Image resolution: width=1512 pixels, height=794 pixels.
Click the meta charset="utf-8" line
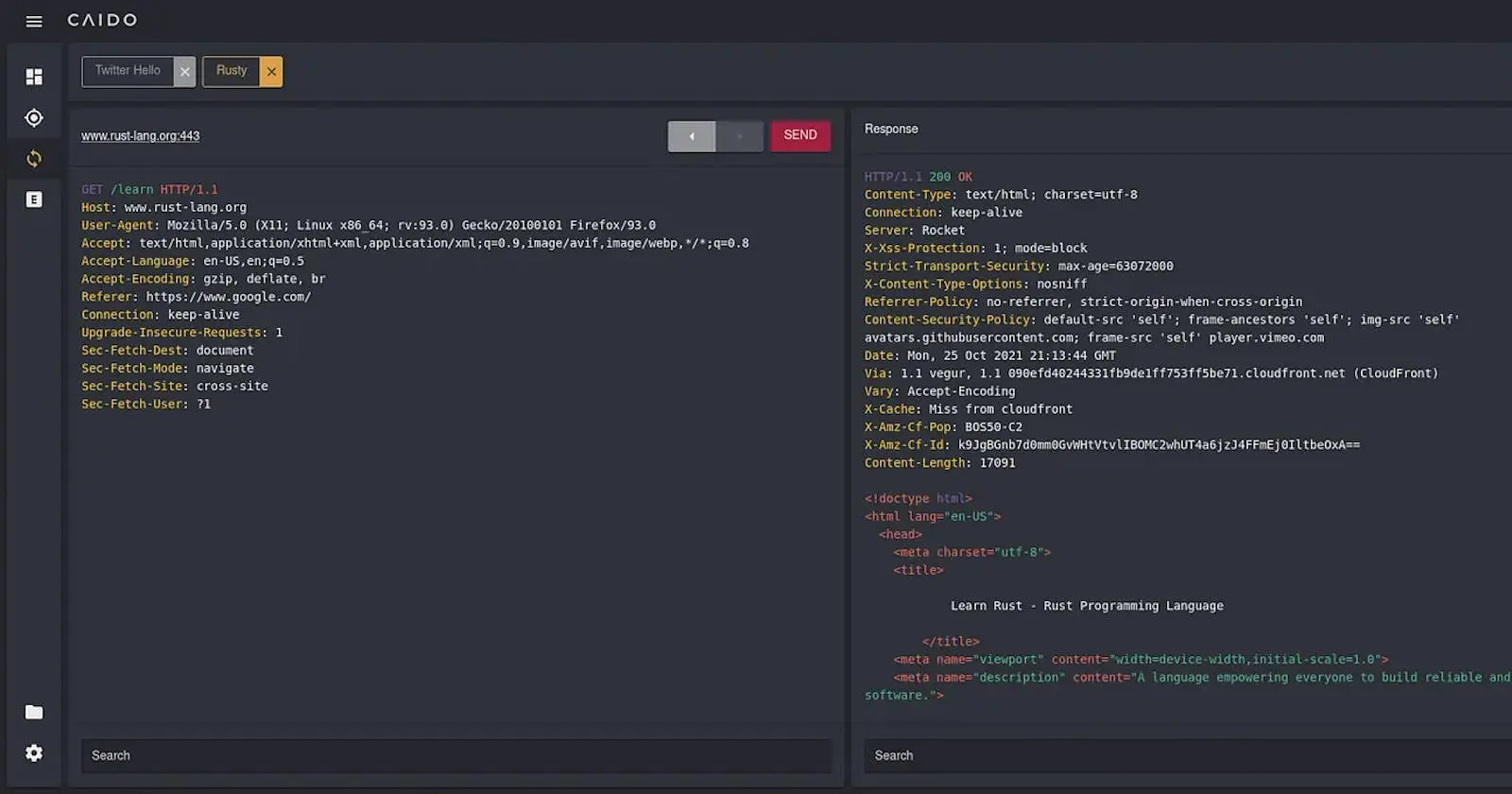tap(972, 554)
